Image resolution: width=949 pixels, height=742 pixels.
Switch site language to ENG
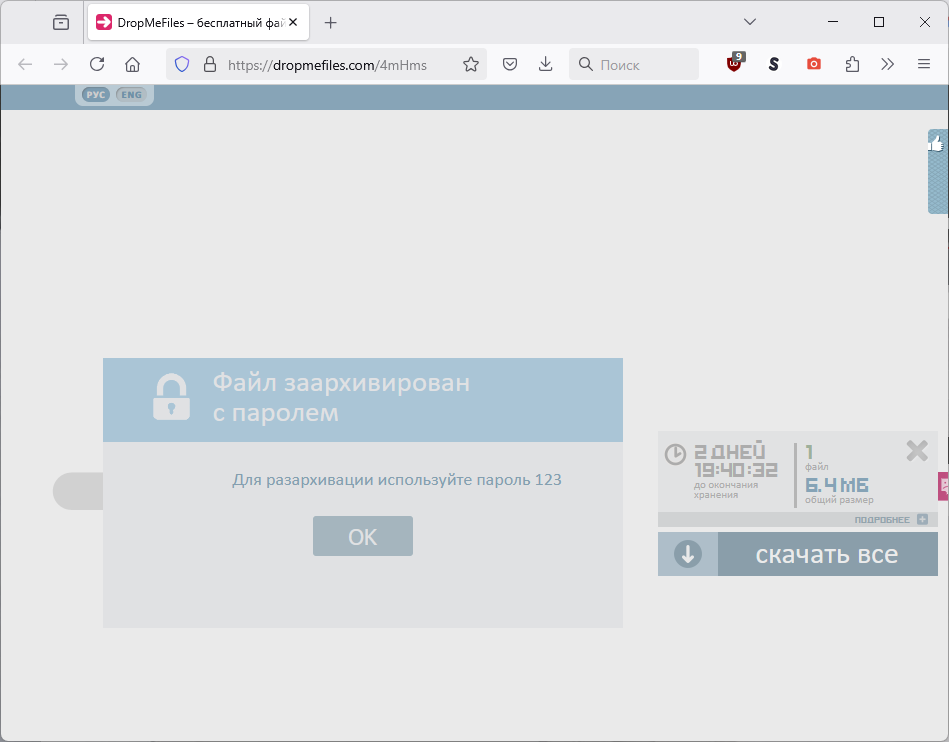[131, 94]
